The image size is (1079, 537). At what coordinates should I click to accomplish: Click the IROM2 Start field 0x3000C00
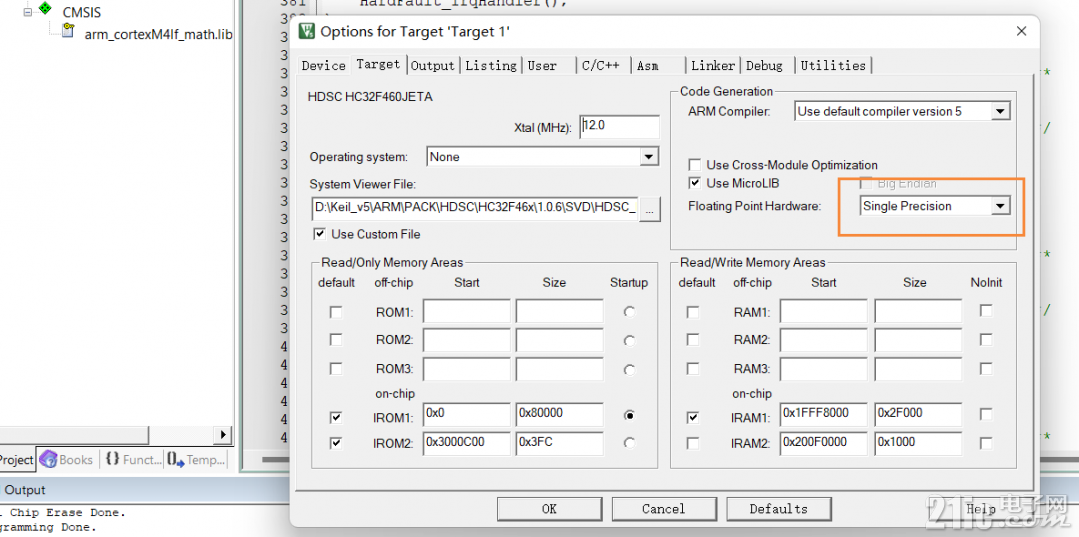tap(467, 443)
